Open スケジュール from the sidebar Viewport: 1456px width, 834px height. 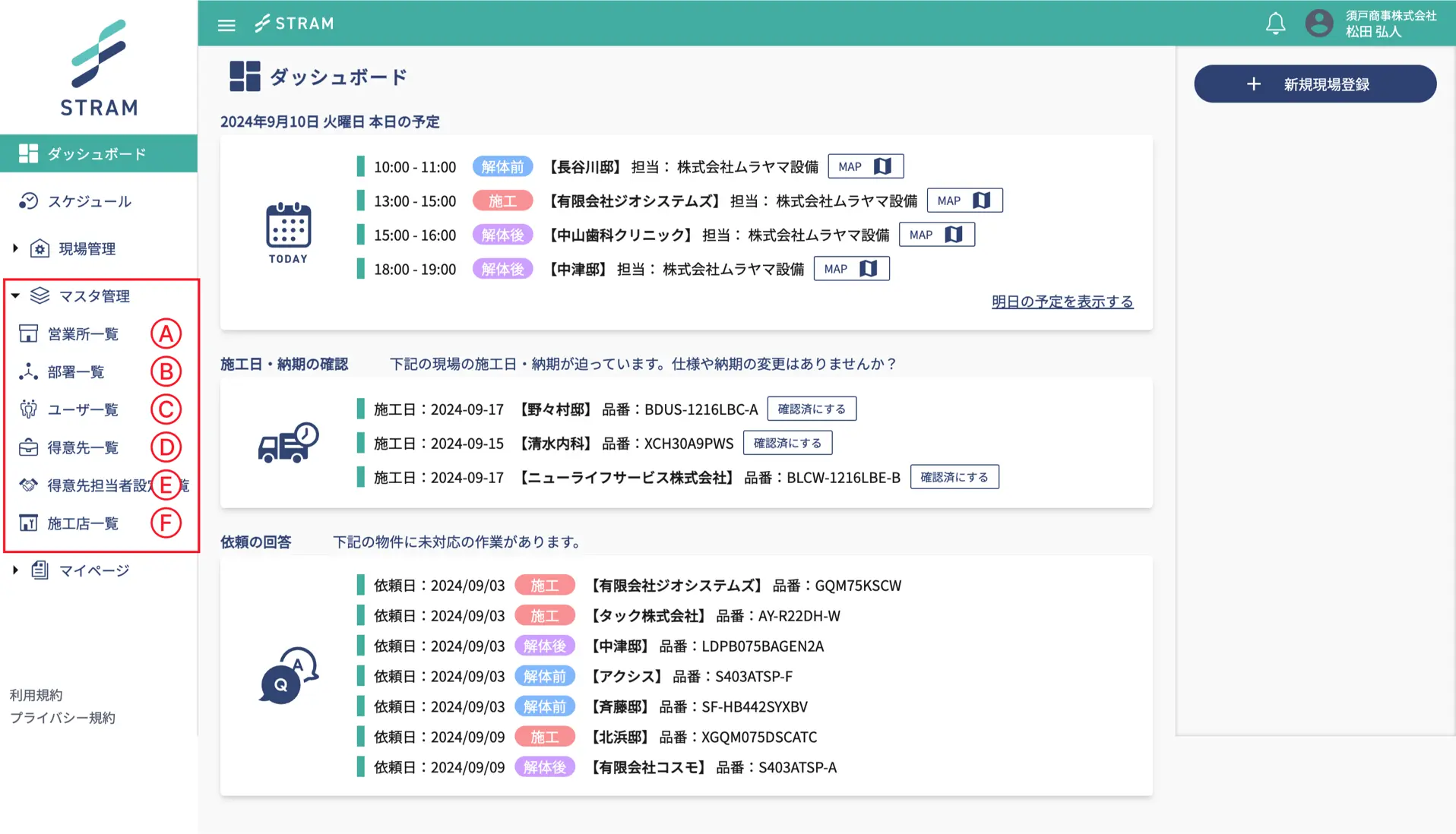(89, 201)
